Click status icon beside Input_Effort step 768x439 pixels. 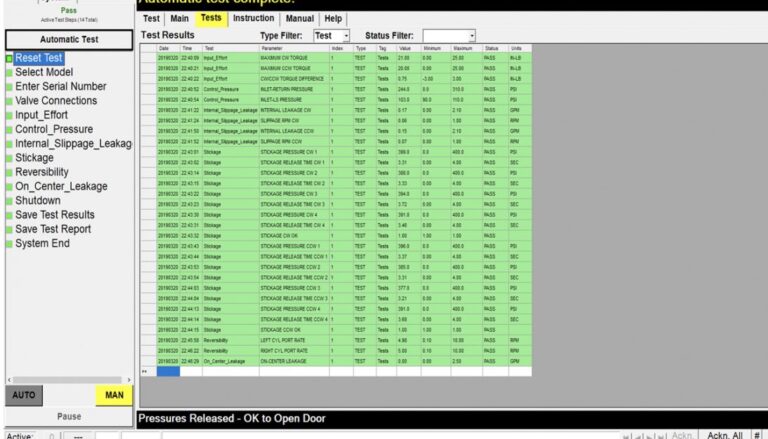9,115
